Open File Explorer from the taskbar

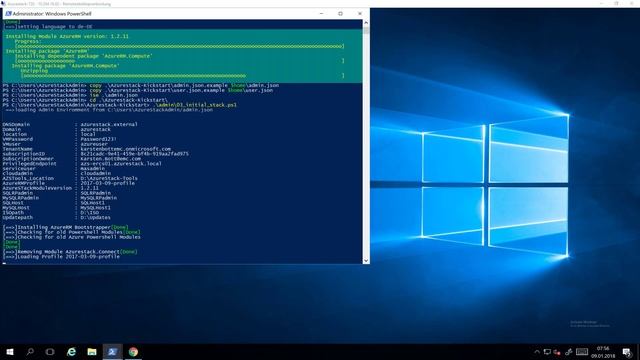pos(92,352)
